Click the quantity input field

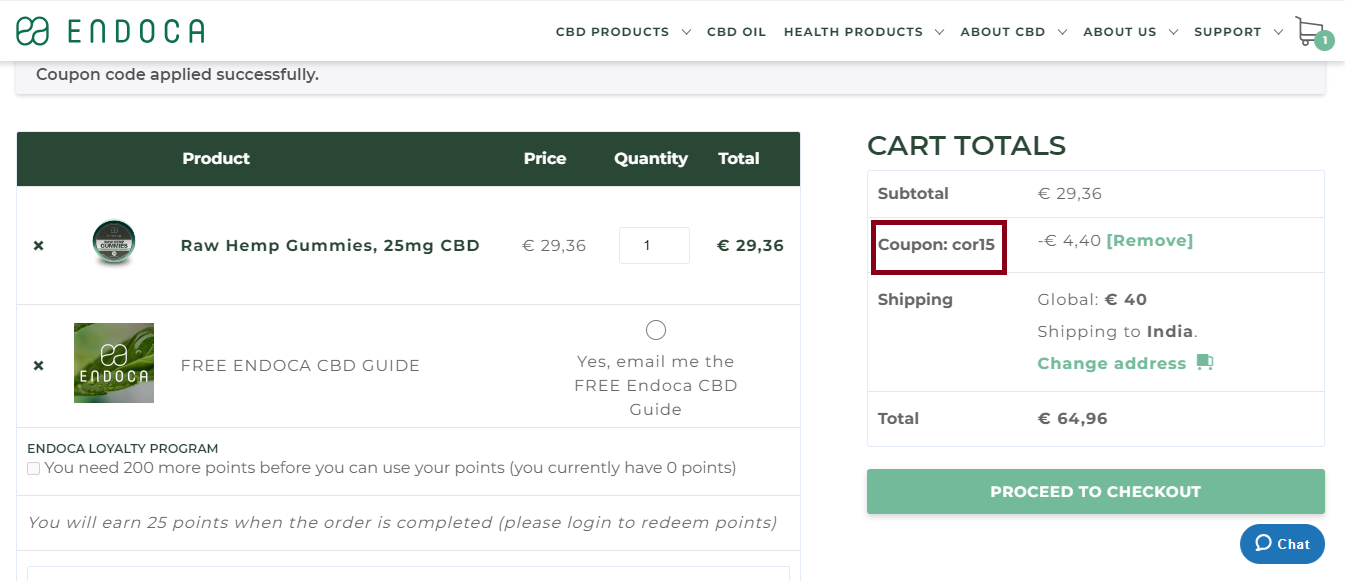(654, 245)
